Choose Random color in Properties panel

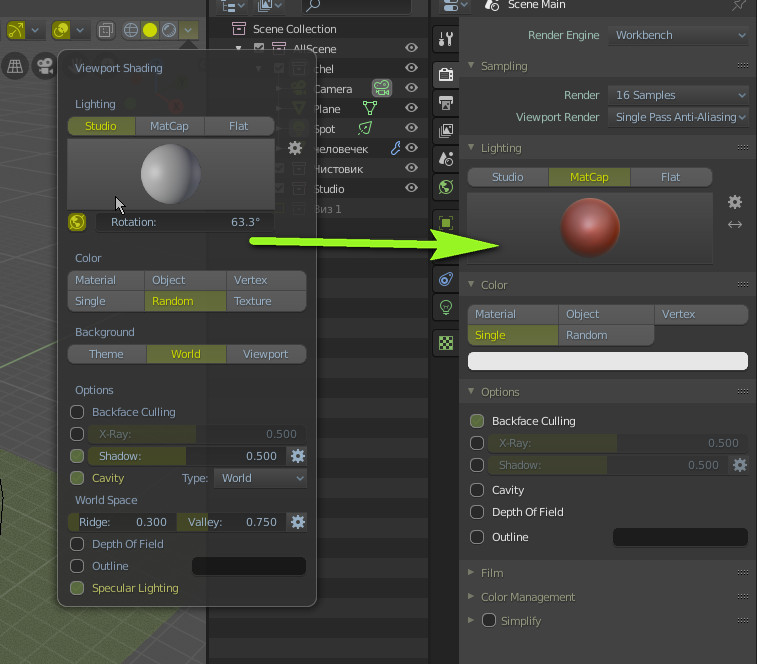coord(606,335)
